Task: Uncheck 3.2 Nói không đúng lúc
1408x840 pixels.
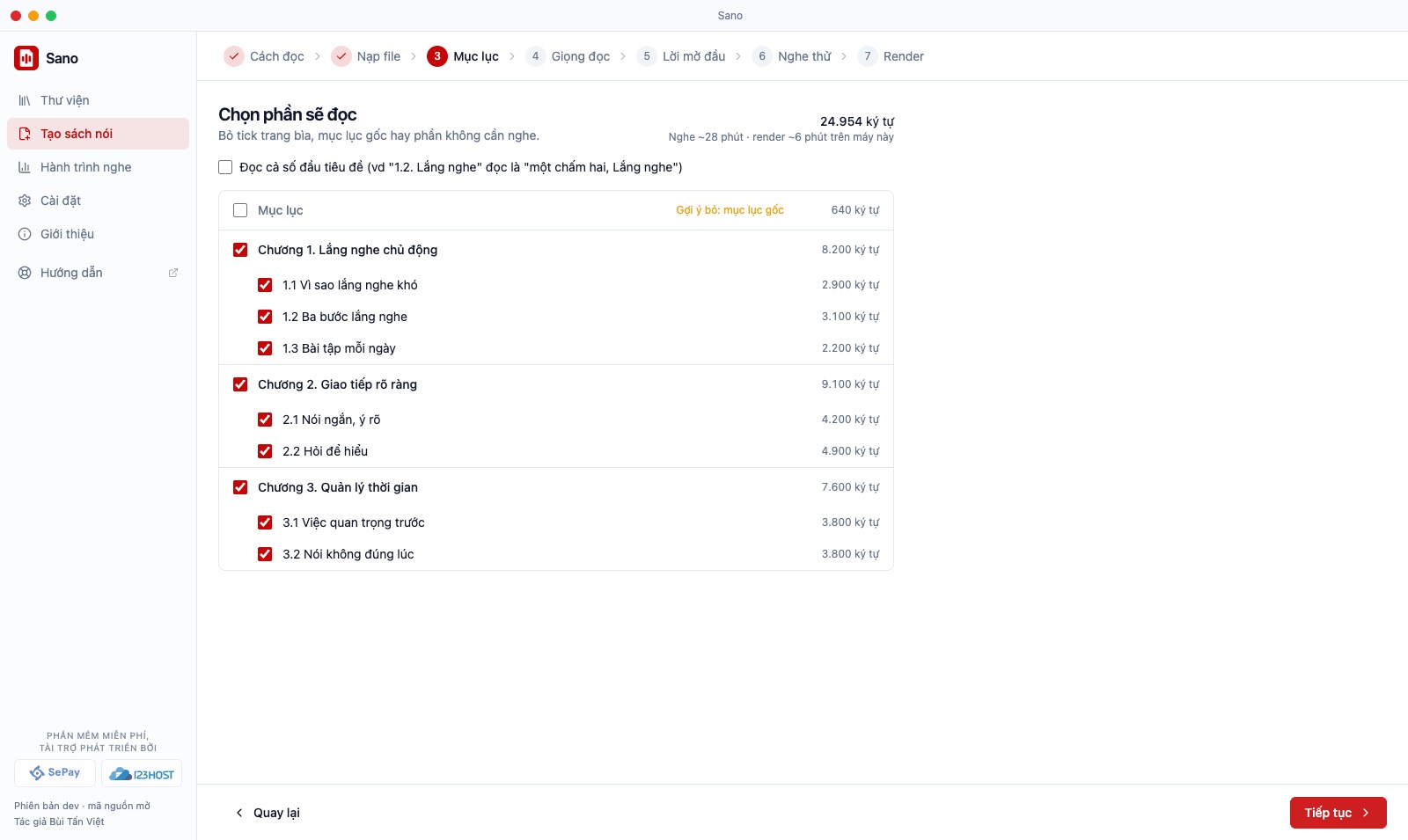Action: pos(265,554)
